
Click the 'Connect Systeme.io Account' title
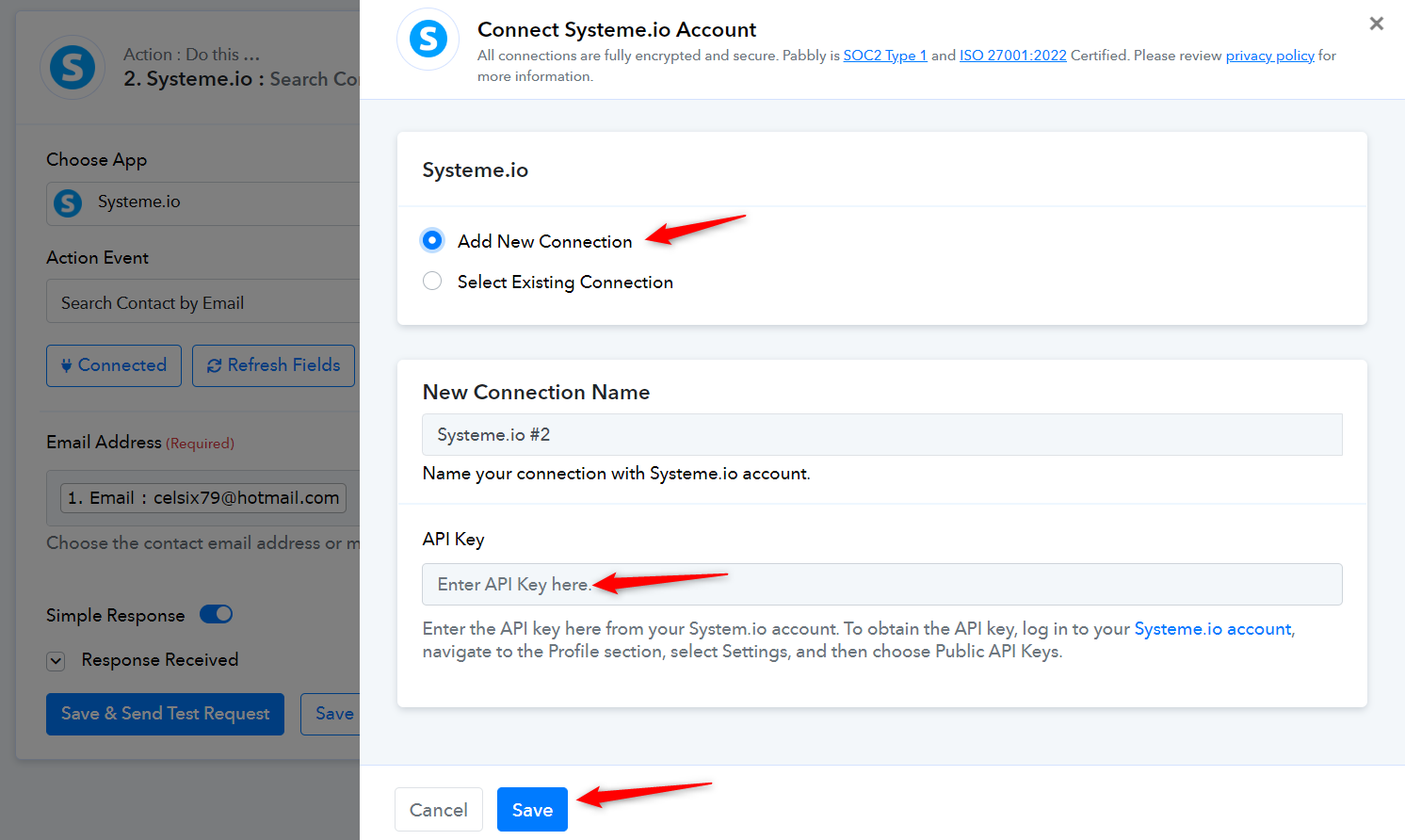(x=617, y=30)
